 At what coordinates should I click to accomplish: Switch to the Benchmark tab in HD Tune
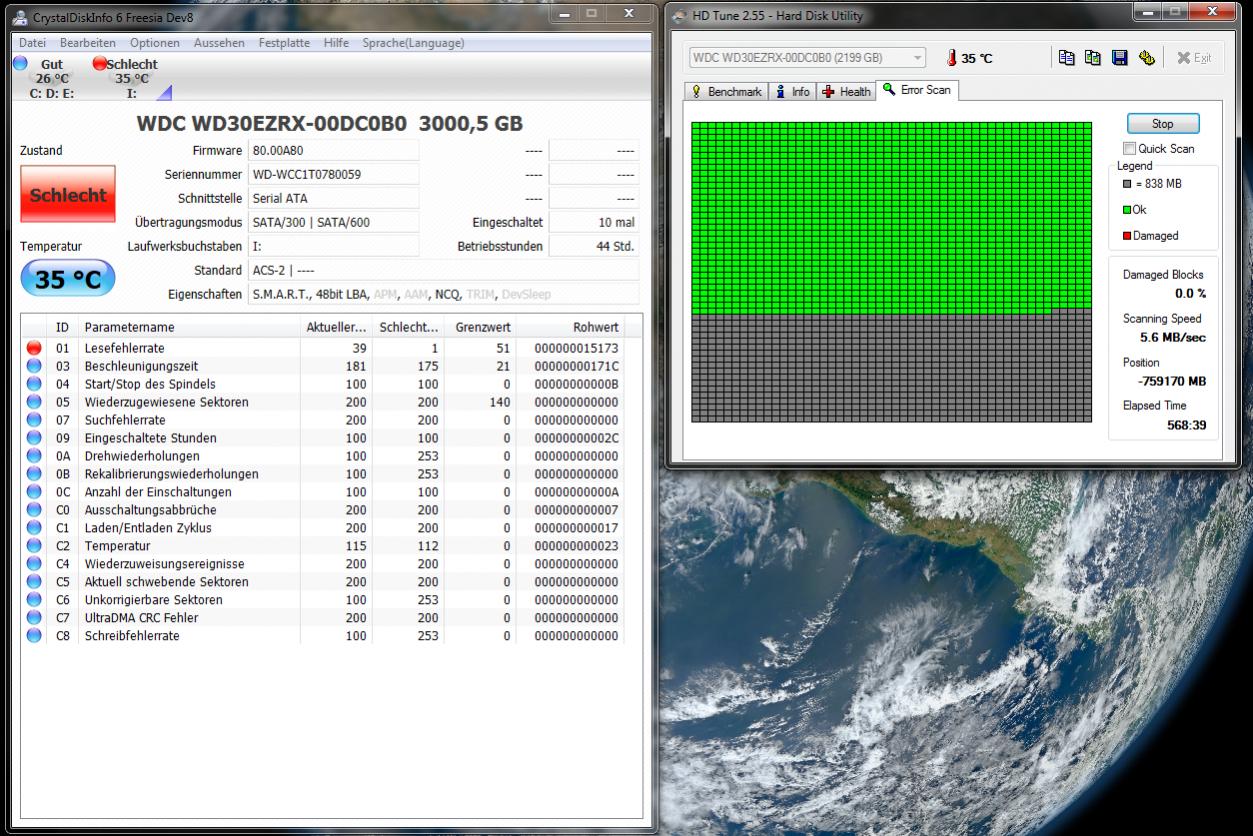tap(727, 91)
